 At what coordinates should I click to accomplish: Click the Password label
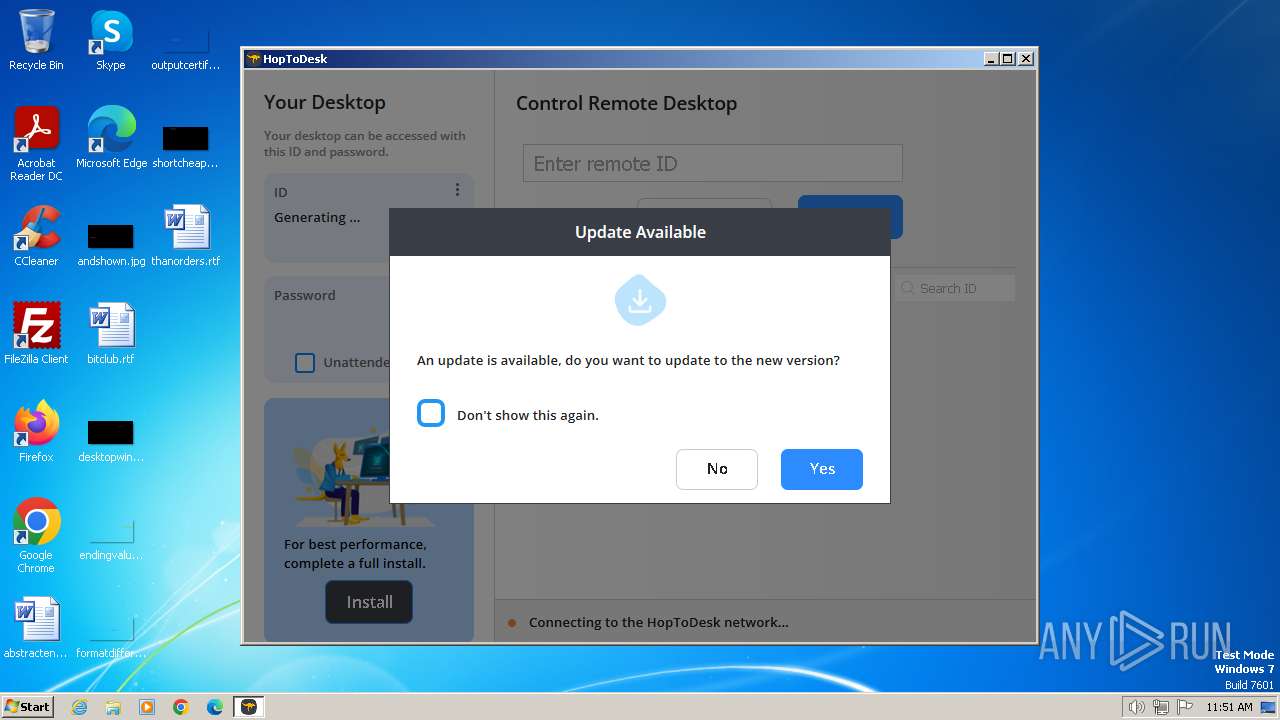click(x=305, y=295)
